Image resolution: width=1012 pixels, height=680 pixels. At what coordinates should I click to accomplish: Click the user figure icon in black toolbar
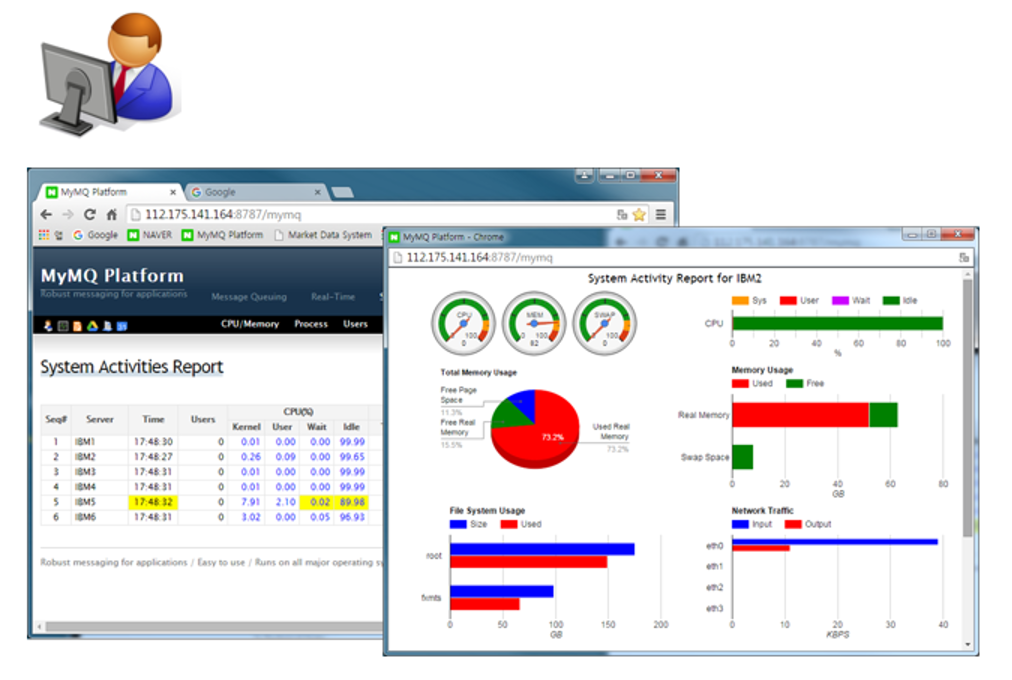click(x=48, y=326)
